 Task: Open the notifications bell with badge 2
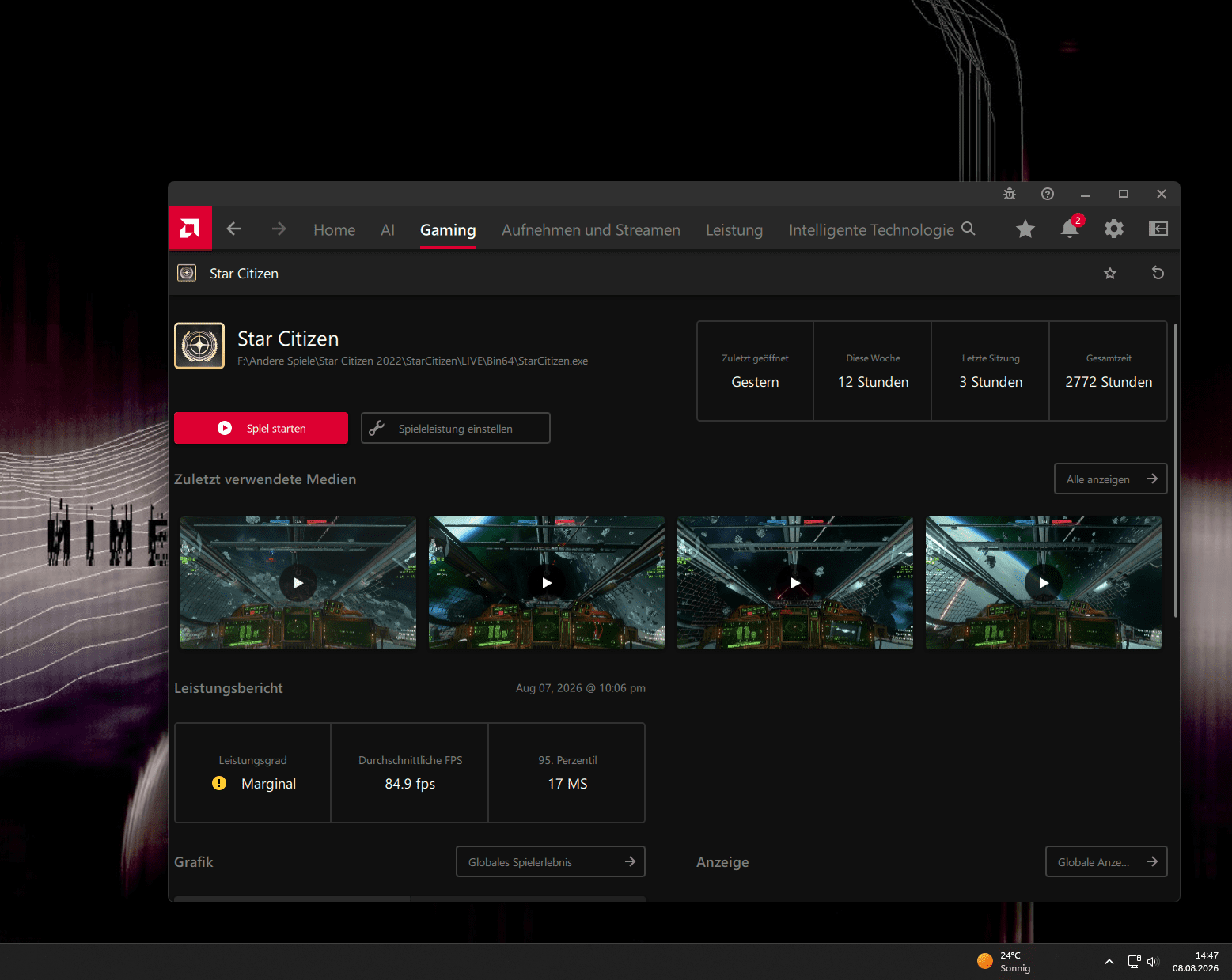pyautogui.click(x=1070, y=228)
